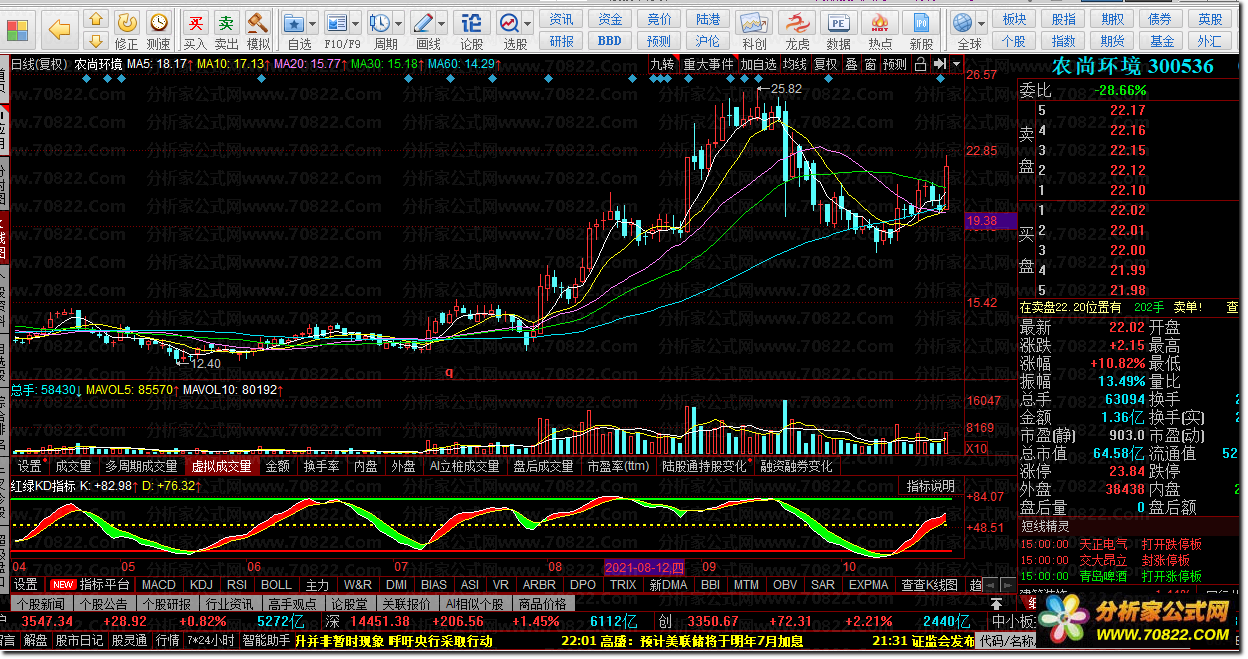Open the 修正 correction tool

coord(127,29)
